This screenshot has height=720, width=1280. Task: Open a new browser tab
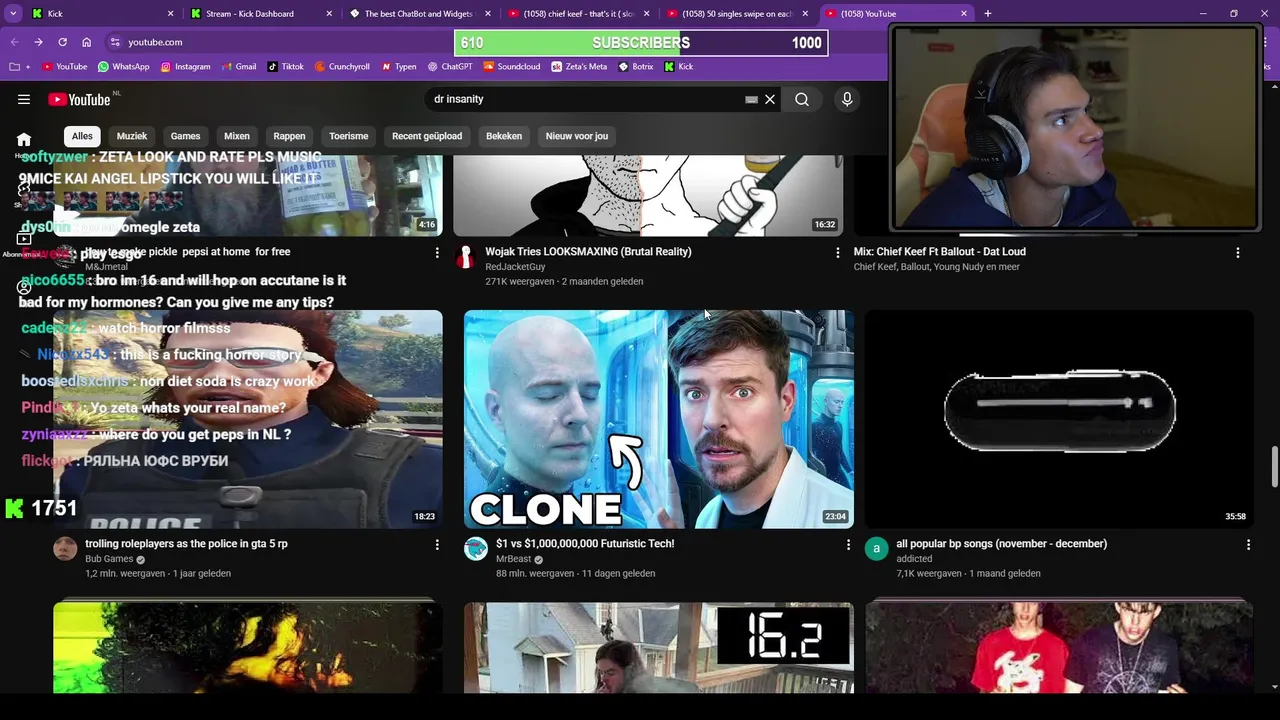pyautogui.click(x=987, y=13)
